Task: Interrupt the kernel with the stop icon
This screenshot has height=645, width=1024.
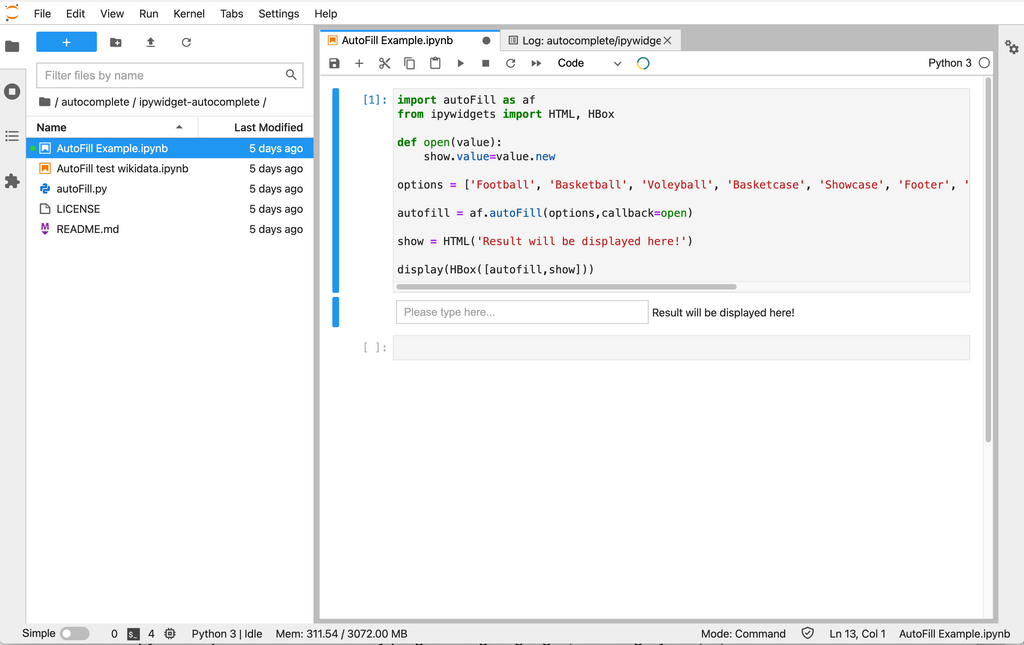Action: (485, 63)
